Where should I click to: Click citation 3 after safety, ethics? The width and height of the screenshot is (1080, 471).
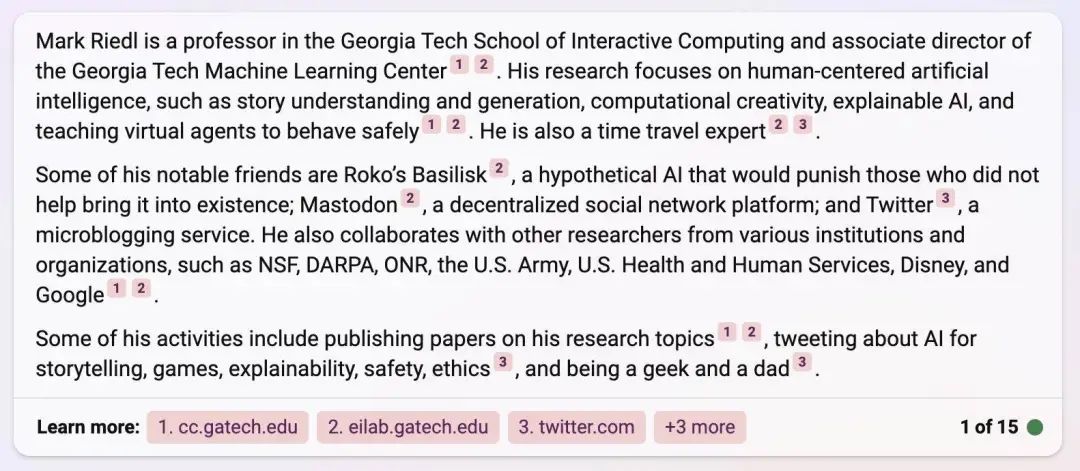click(x=503, y=363)
